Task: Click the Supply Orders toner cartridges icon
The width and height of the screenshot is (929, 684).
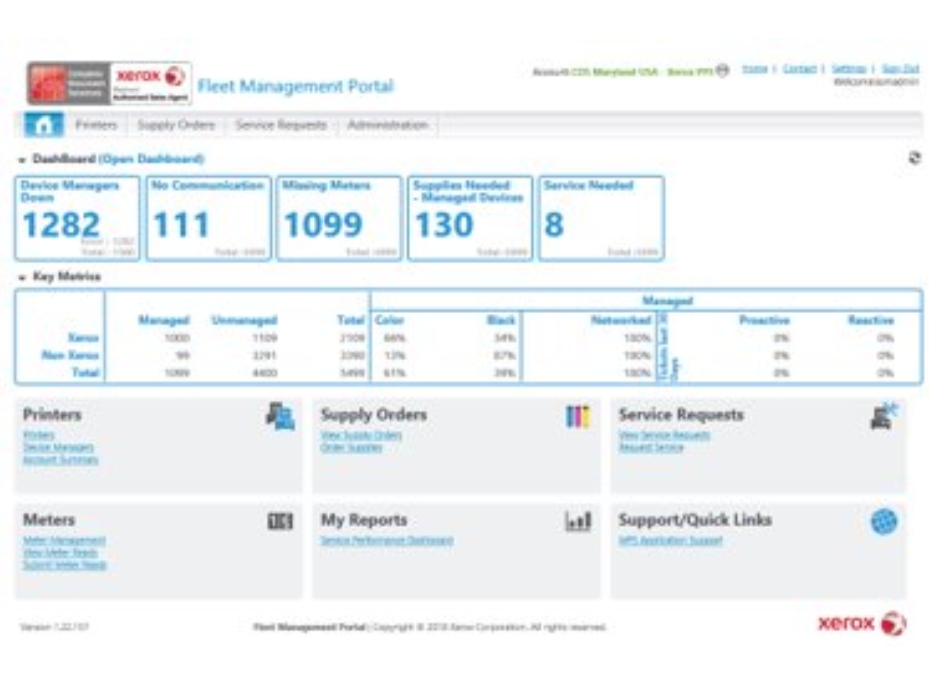Action: 578,416
